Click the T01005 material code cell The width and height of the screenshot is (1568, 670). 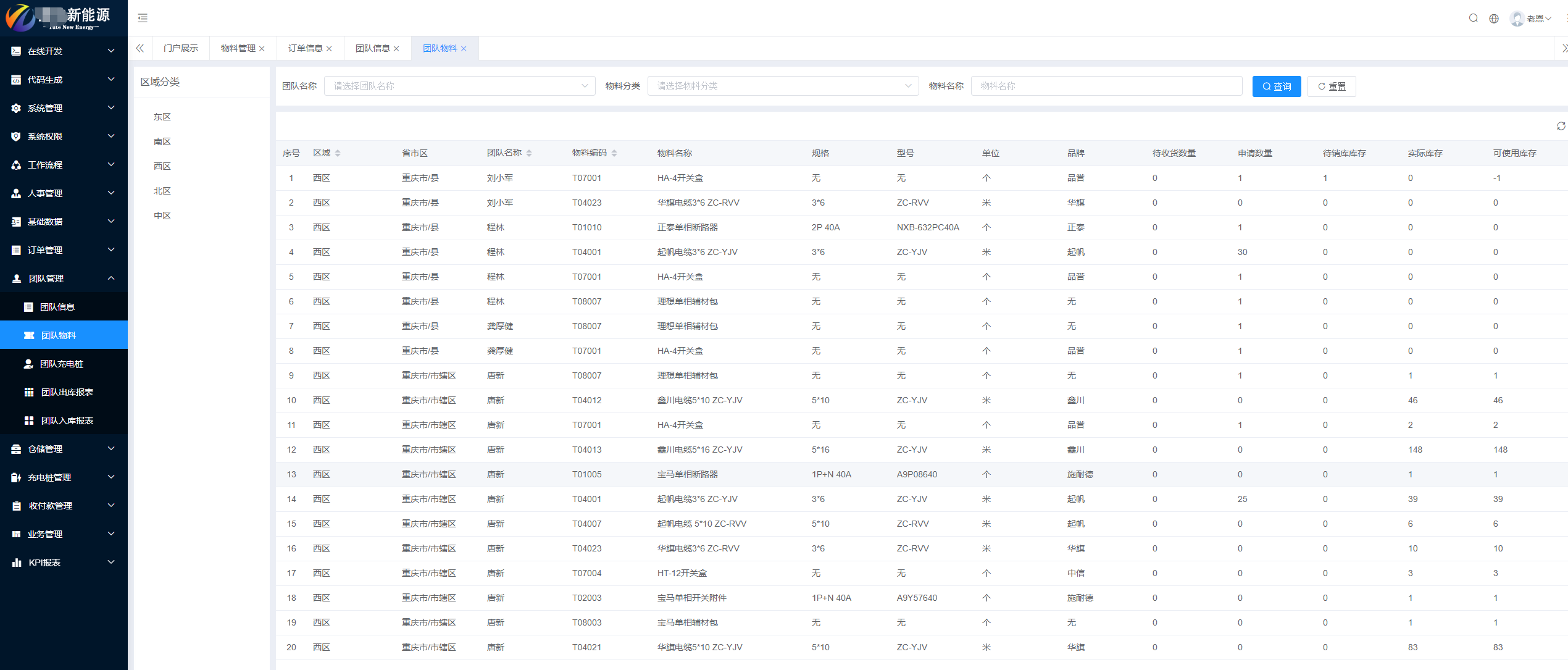[586, 474]
